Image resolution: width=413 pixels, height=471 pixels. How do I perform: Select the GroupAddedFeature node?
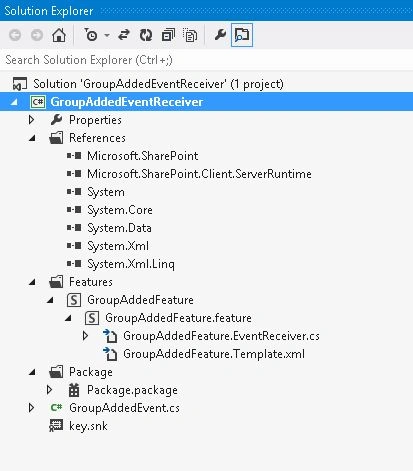click(x=140, y=300)
